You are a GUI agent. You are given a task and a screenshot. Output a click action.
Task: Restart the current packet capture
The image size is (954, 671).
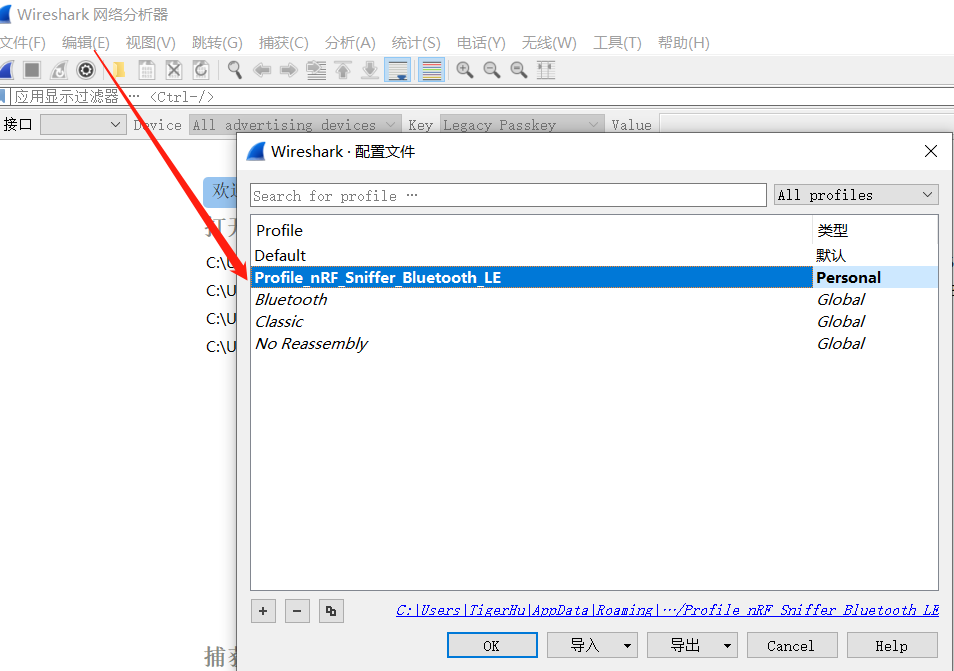59,70
